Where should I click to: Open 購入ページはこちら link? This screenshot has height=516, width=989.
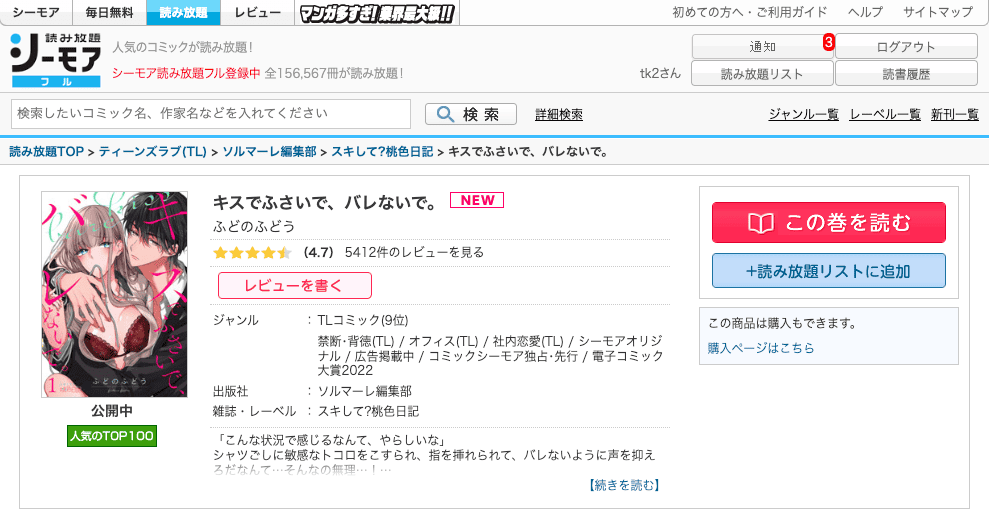(761, 348)
